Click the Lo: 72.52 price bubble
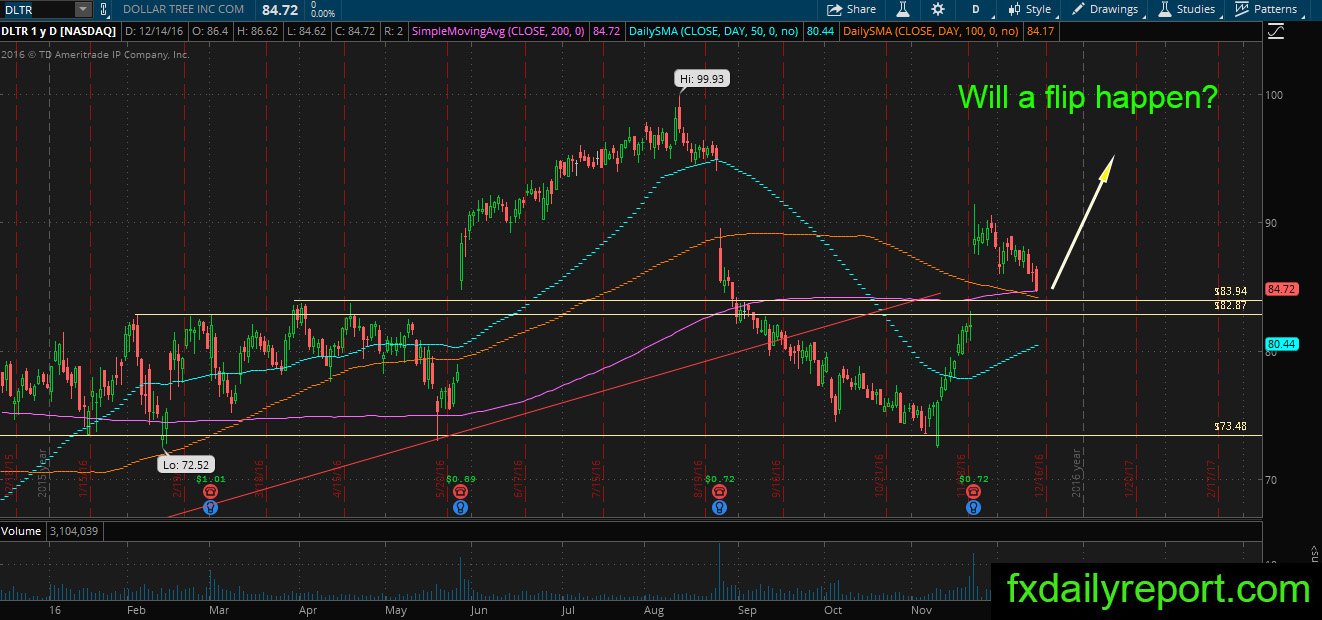This screenshot has width=1322, height=620. 186,465
